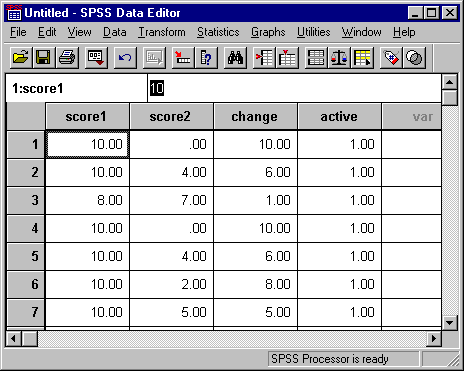Click the SPSS icon in the title bar

[x=14, y=13]
